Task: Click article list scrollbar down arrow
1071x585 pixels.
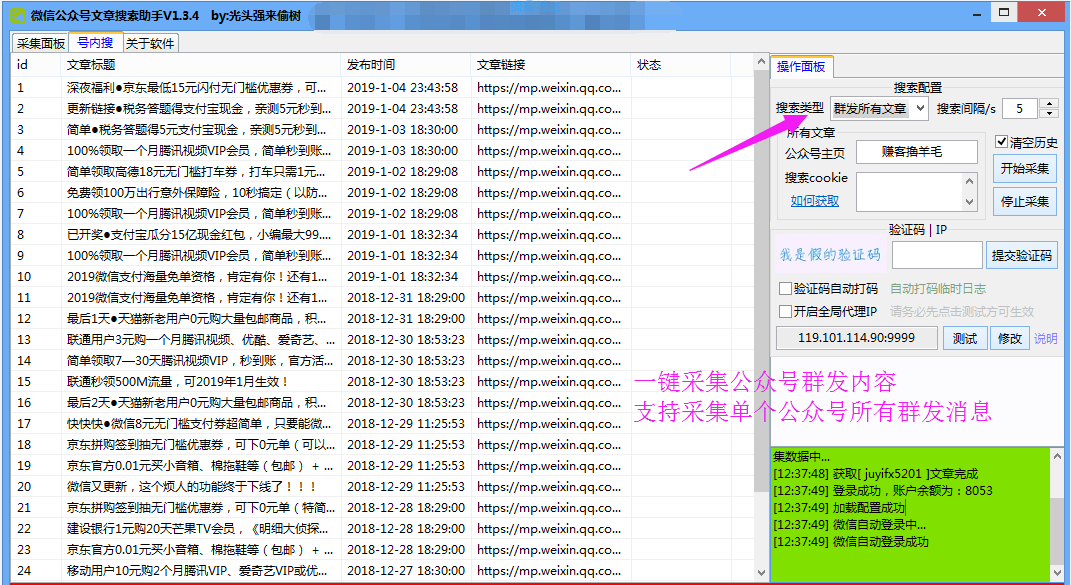Action: (x=761, y=573)
